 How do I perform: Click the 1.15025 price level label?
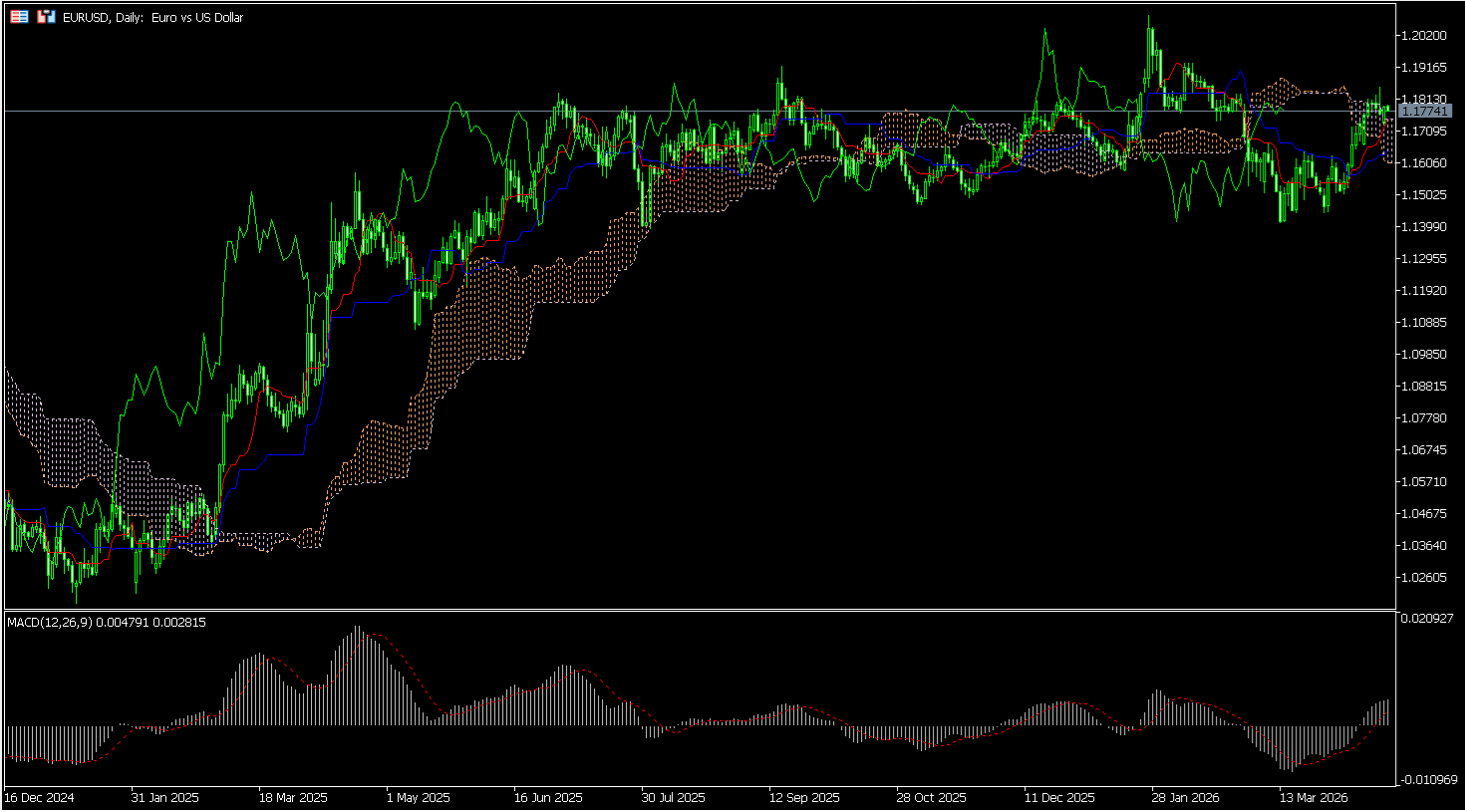[1423, 195]
